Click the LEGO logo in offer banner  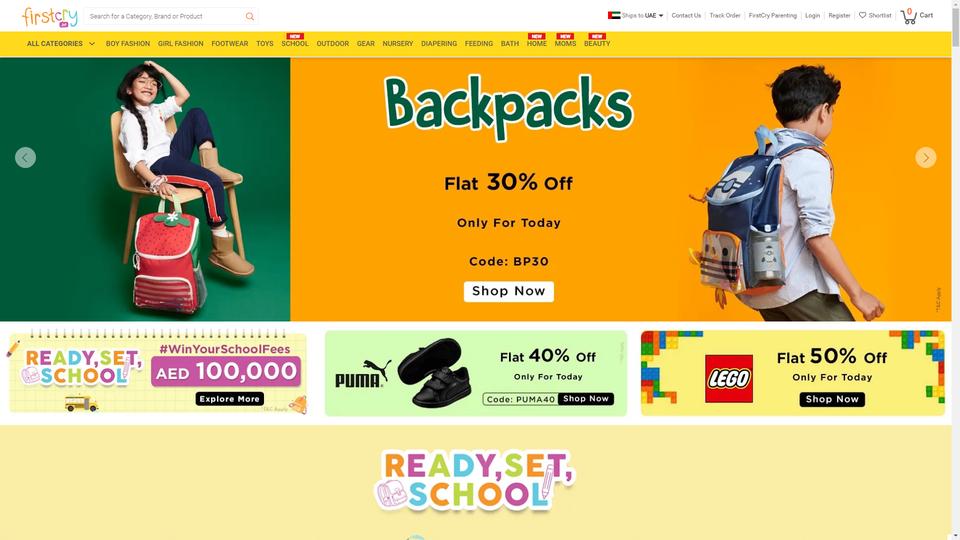729,378
